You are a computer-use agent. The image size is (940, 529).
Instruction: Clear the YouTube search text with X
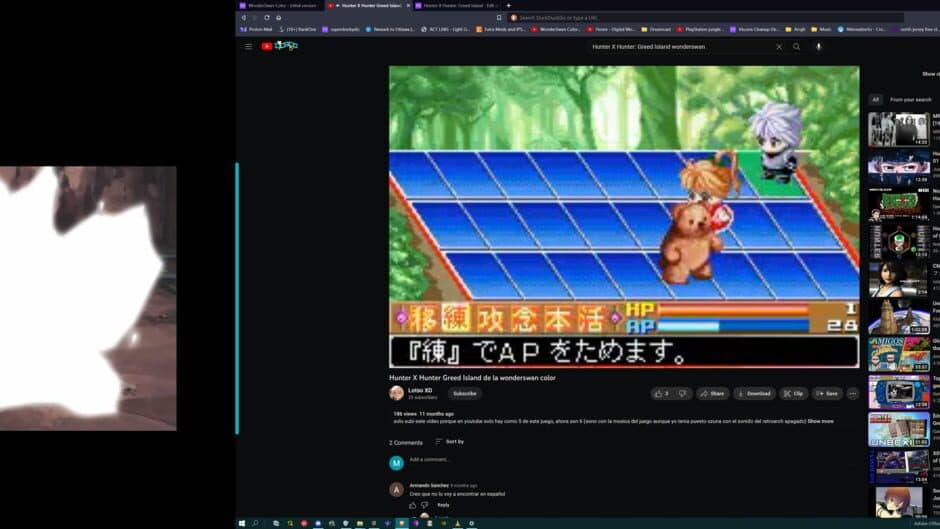779,47
